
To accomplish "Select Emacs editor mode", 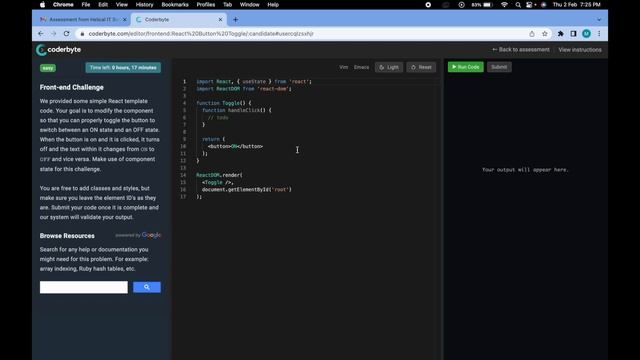I will tap(361, 67).
